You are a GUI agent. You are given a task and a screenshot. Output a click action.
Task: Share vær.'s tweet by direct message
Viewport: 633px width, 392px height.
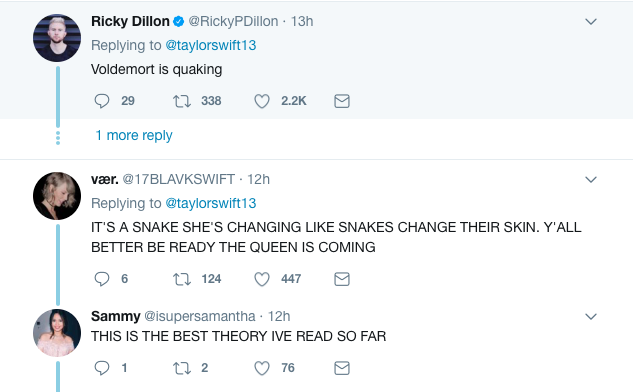click(342, 279)
